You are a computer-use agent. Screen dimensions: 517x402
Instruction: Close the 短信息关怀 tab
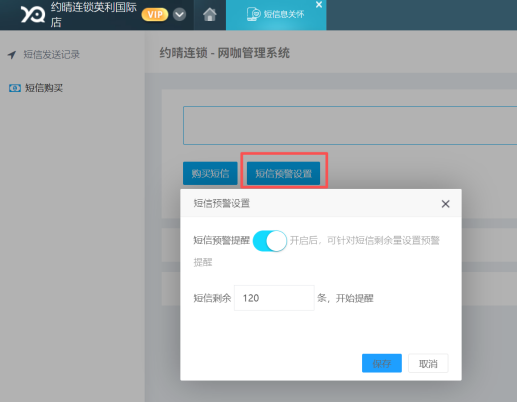coord(319,5)
